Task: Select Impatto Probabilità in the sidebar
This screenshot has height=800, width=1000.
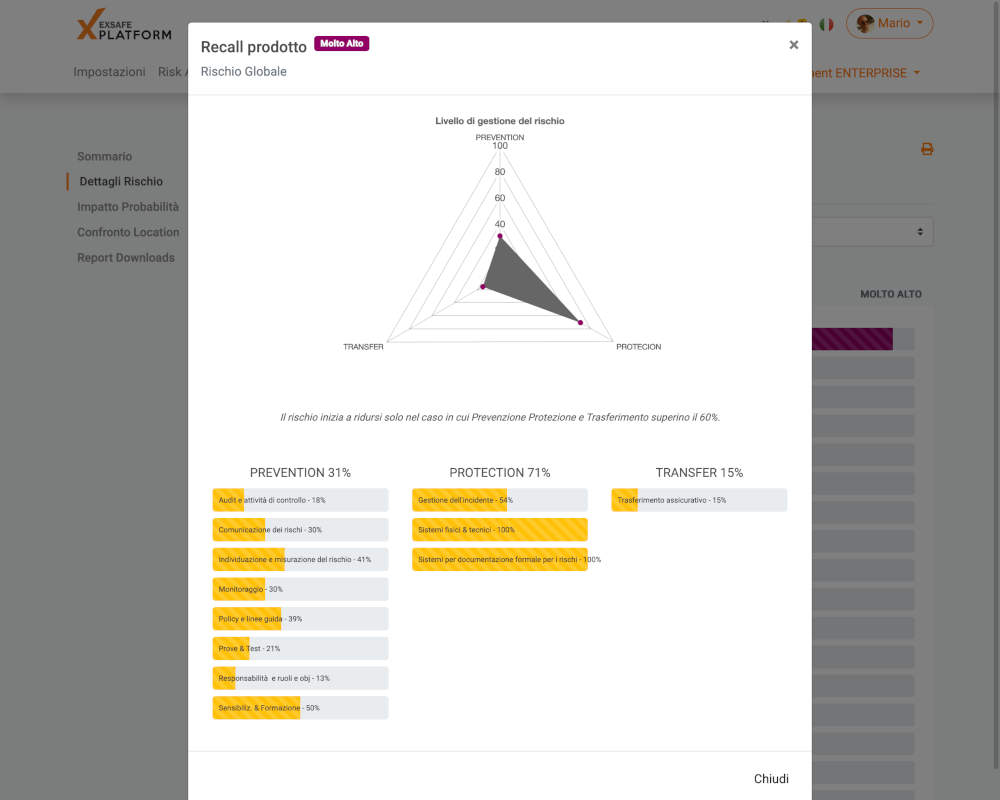Action: point(128,207)
